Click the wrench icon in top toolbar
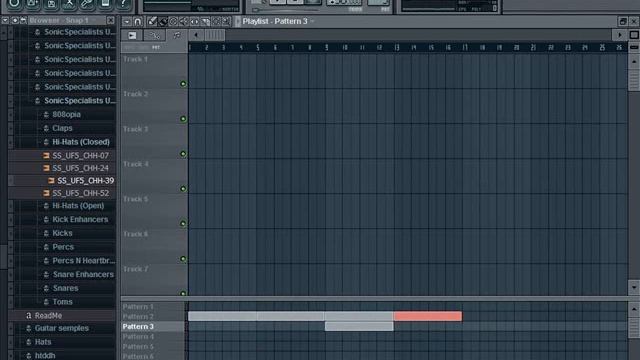 [87, 4]
